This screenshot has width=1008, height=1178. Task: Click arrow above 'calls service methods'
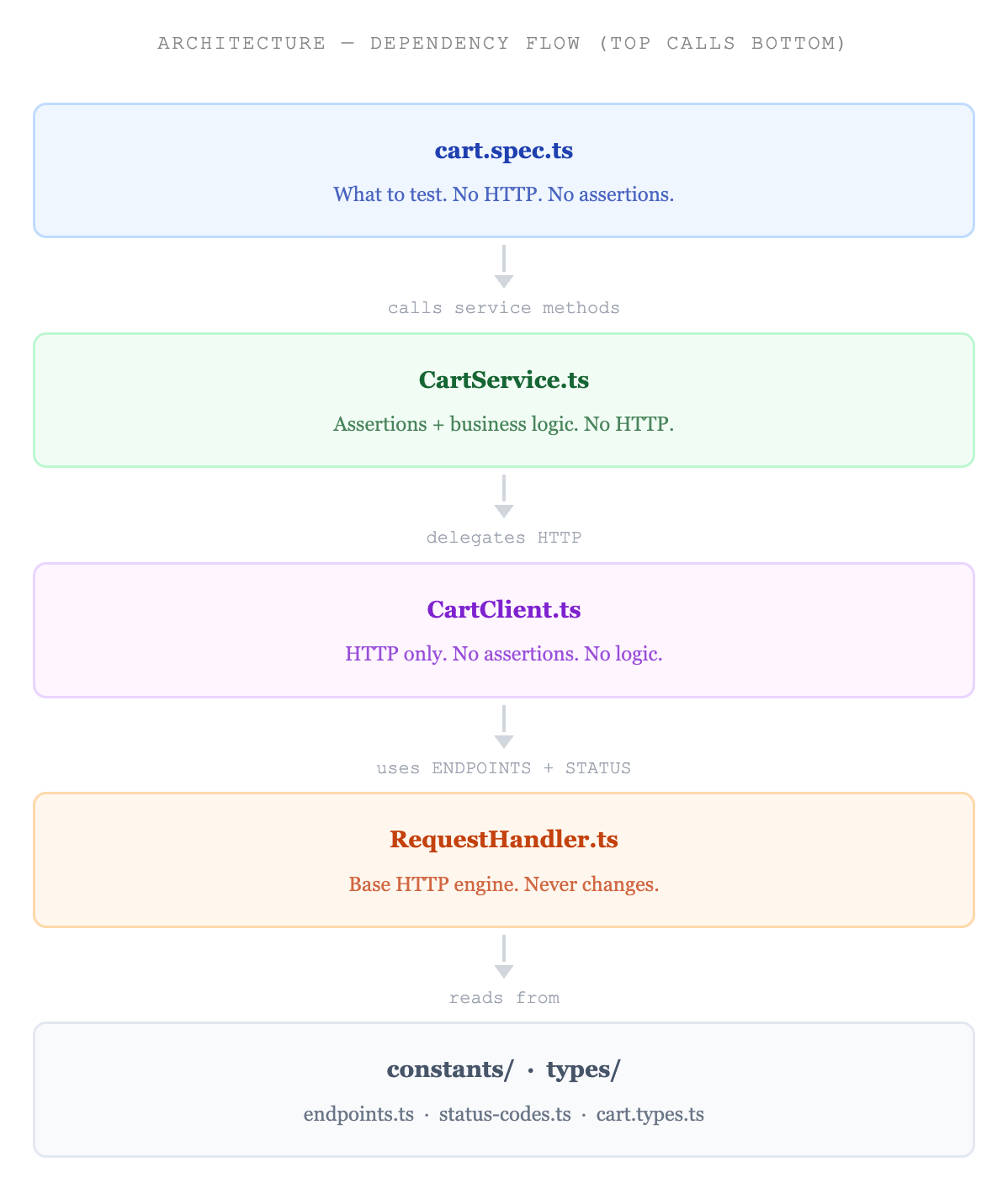(x=504, y=267)
